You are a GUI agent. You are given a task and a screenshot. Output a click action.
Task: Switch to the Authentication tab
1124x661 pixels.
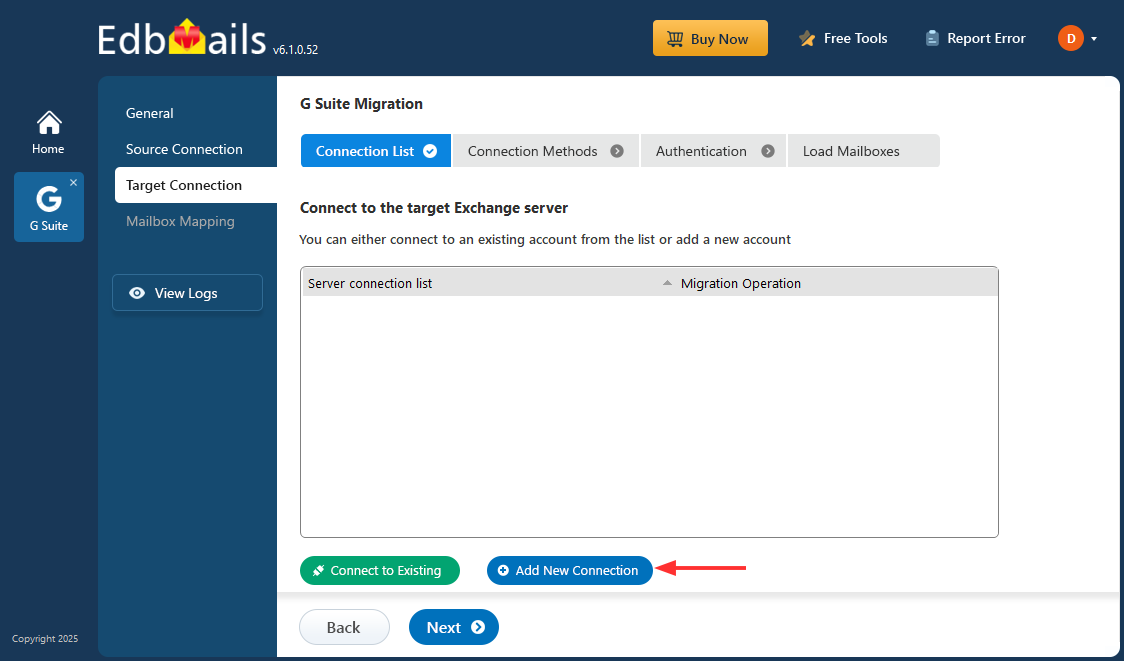tap(701, 150)
